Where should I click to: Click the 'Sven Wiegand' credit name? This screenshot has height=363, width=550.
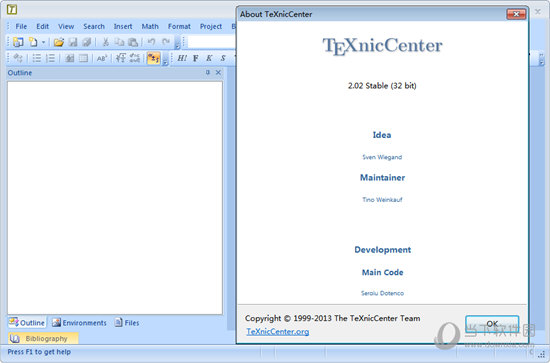pos(382,157)
